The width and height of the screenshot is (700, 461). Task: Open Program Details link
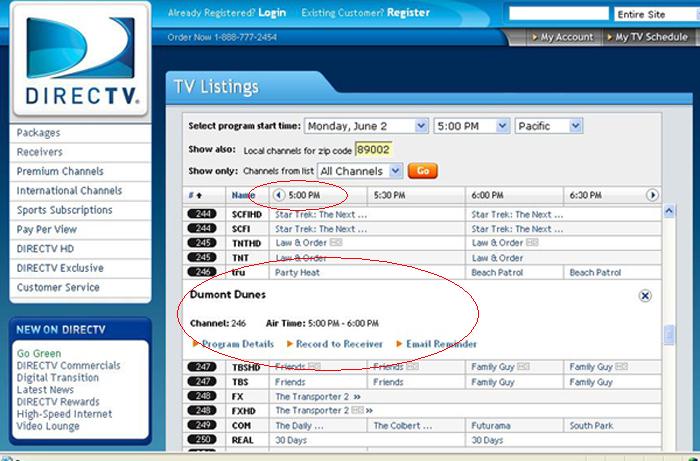pos(238,344)
